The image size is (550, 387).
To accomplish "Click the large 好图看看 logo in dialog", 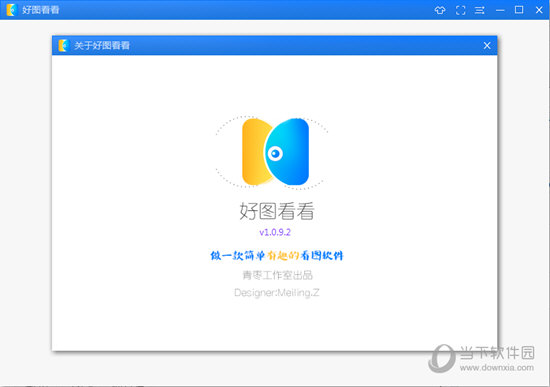I will pyautogui.click(x=275, y=152).
